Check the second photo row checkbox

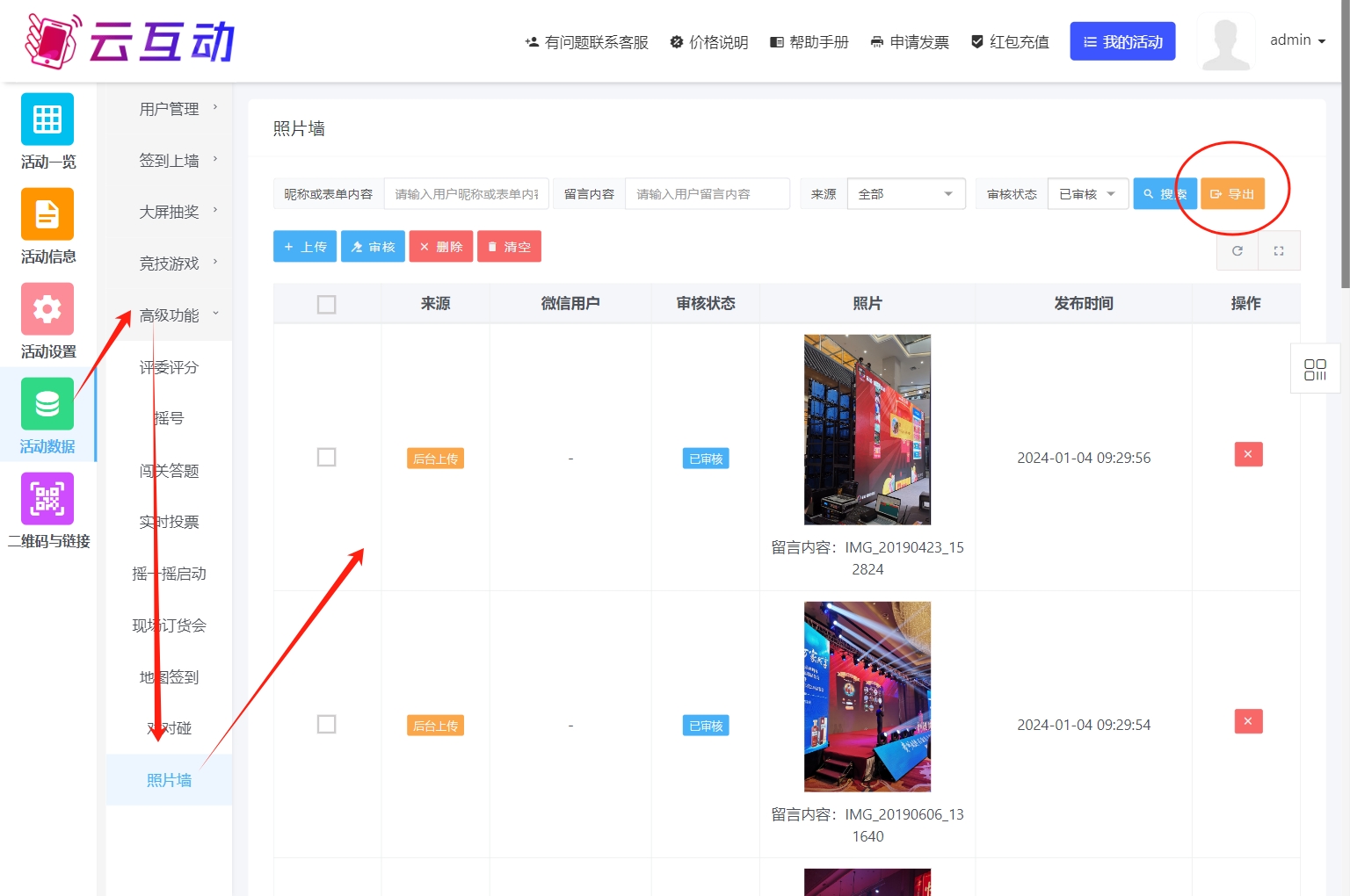coord(326,725)
